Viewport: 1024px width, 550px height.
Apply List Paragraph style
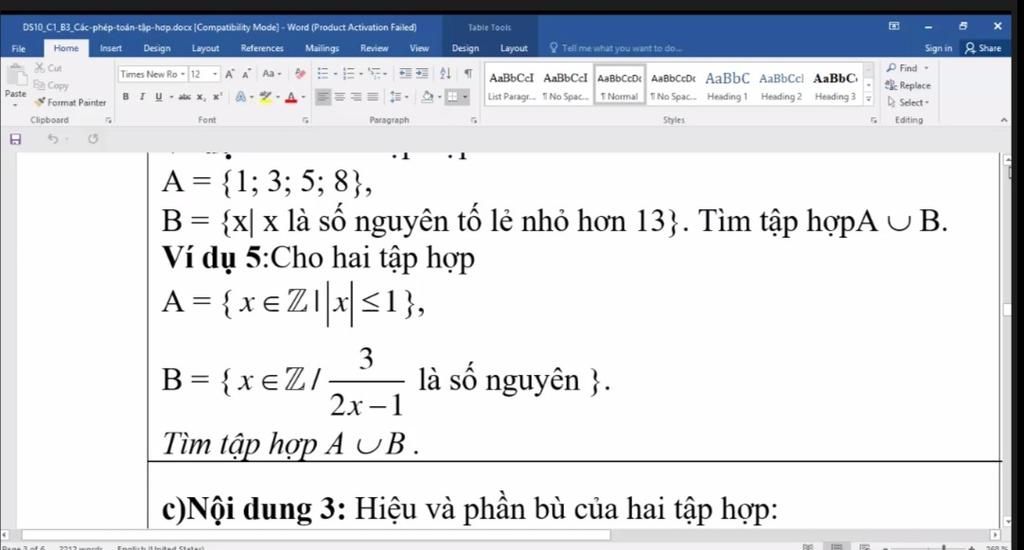tap(511, 86)
